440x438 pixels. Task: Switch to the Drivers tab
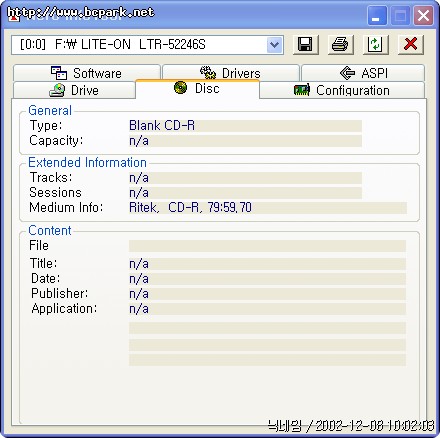pyautogui.click(x=231, y=73)
